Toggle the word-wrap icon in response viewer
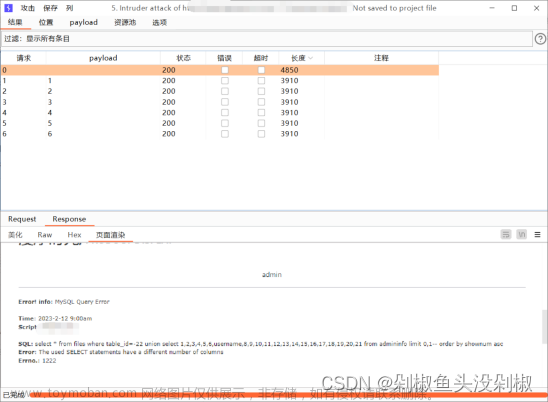Viewport: 548px width, 402px height. point(506,234)
